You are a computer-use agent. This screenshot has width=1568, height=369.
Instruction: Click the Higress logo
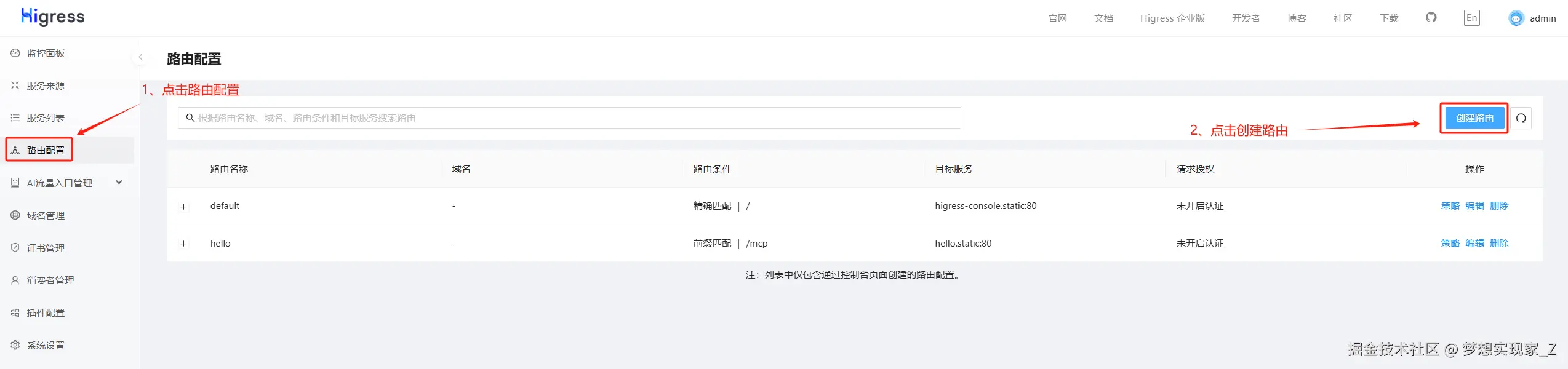click(x=52, y=17)
